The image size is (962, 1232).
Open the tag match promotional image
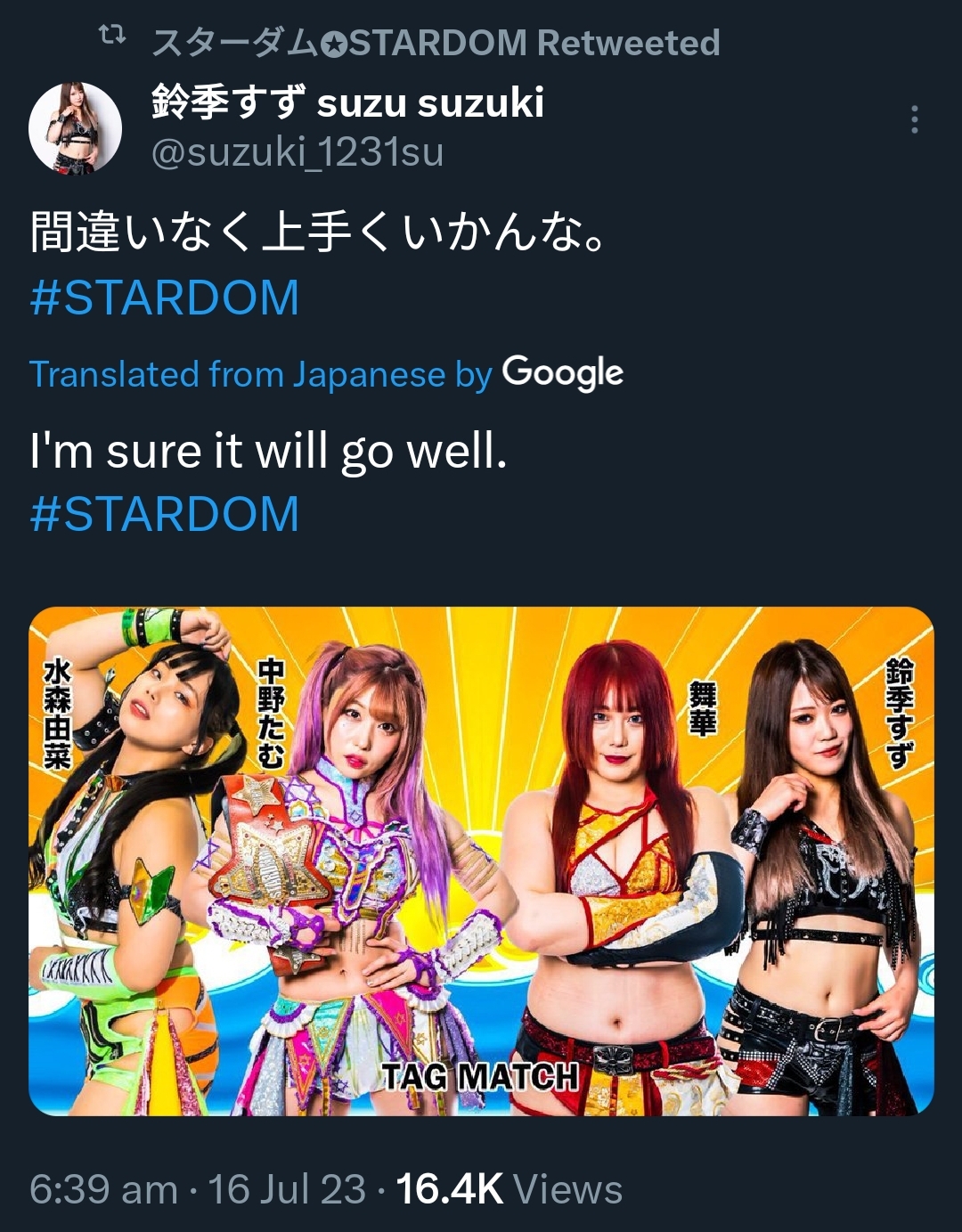(481, 861)
